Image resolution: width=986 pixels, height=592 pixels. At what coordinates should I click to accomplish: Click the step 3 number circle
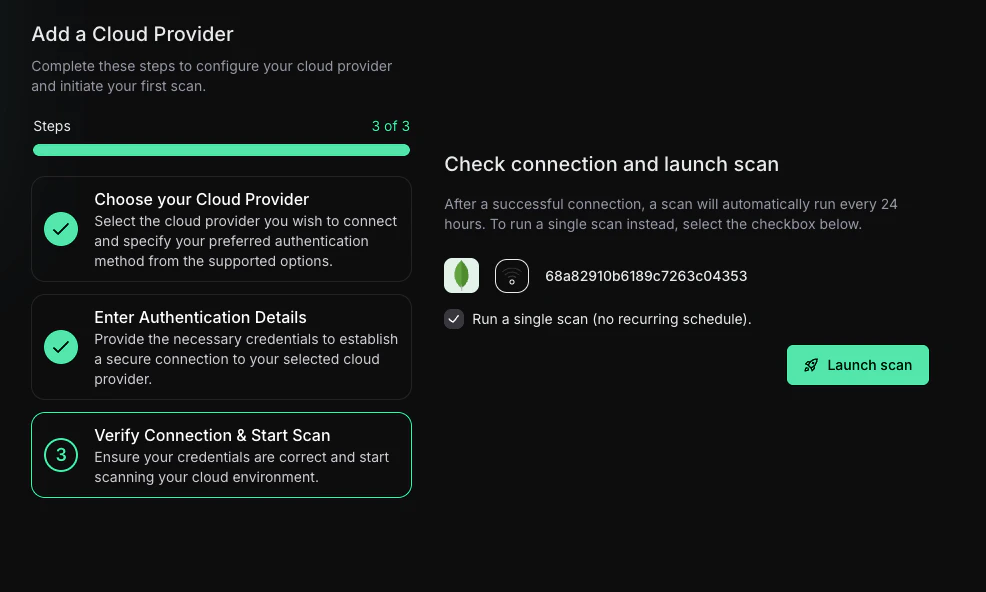pos(61,454)
